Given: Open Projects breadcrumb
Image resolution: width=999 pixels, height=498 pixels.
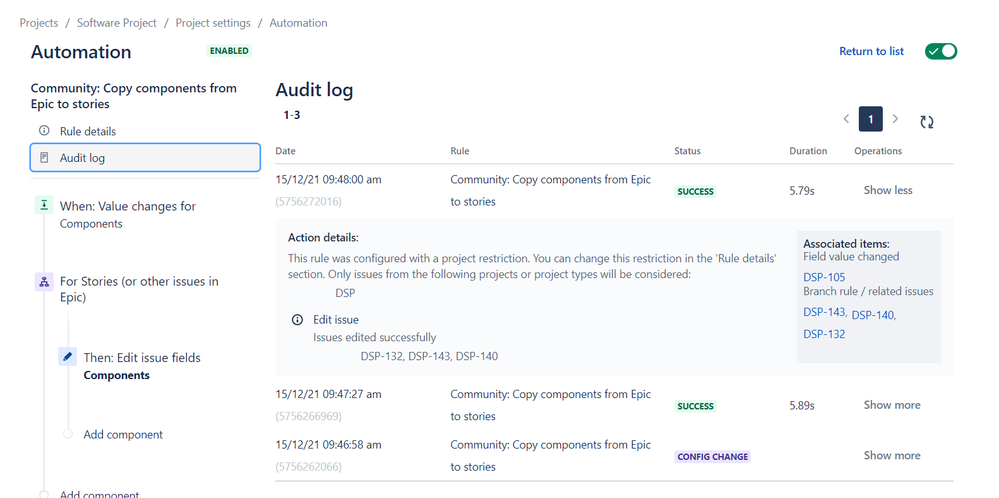Looking at the screenshot, I should click(x=39, y=23).
